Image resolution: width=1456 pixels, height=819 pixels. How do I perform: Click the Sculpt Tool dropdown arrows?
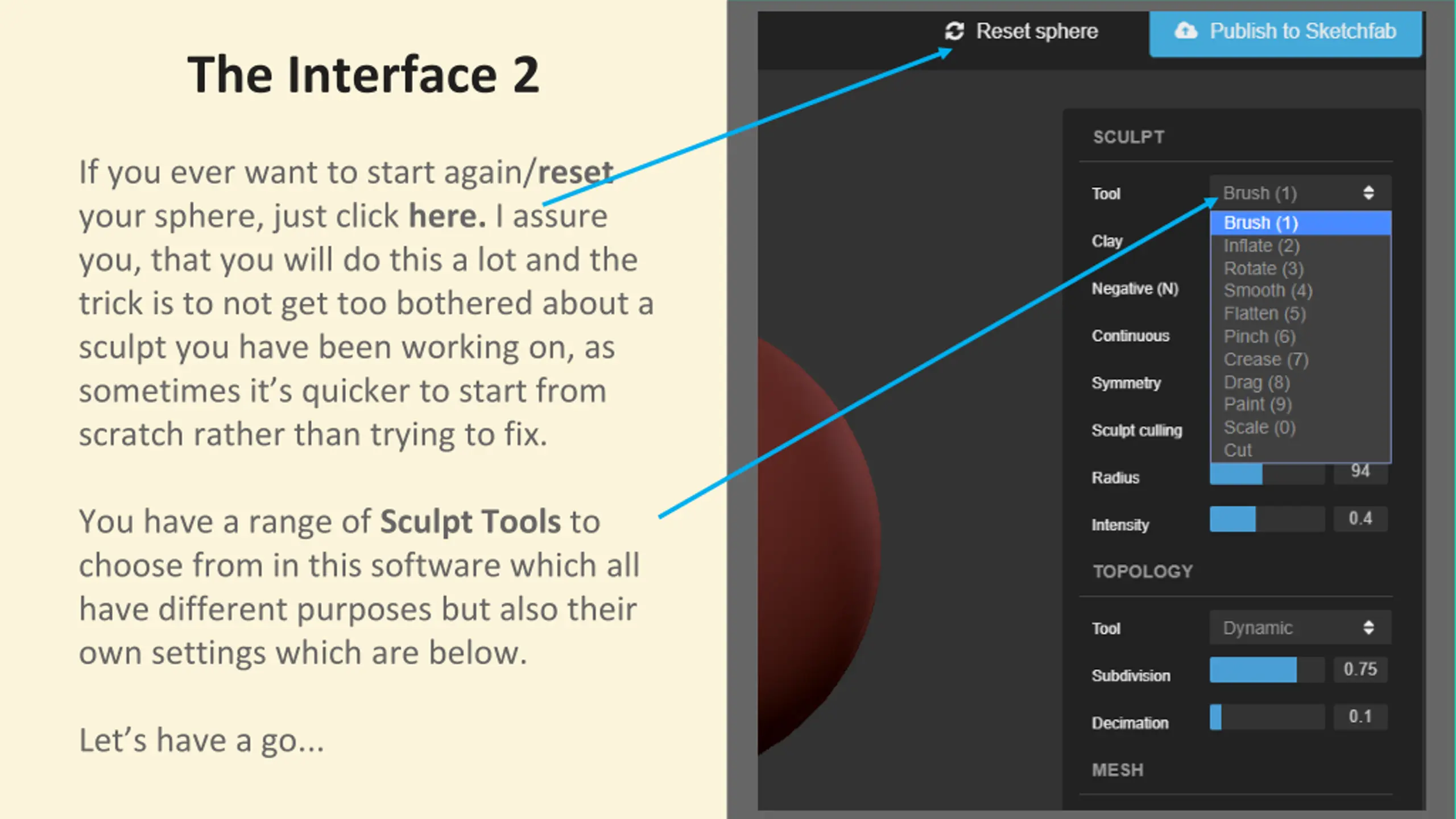pos(1368,193)
